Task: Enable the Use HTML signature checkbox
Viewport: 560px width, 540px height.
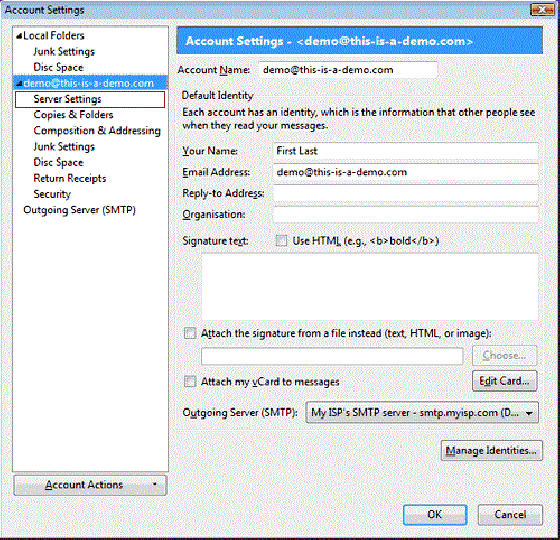Action: point(281,241)
